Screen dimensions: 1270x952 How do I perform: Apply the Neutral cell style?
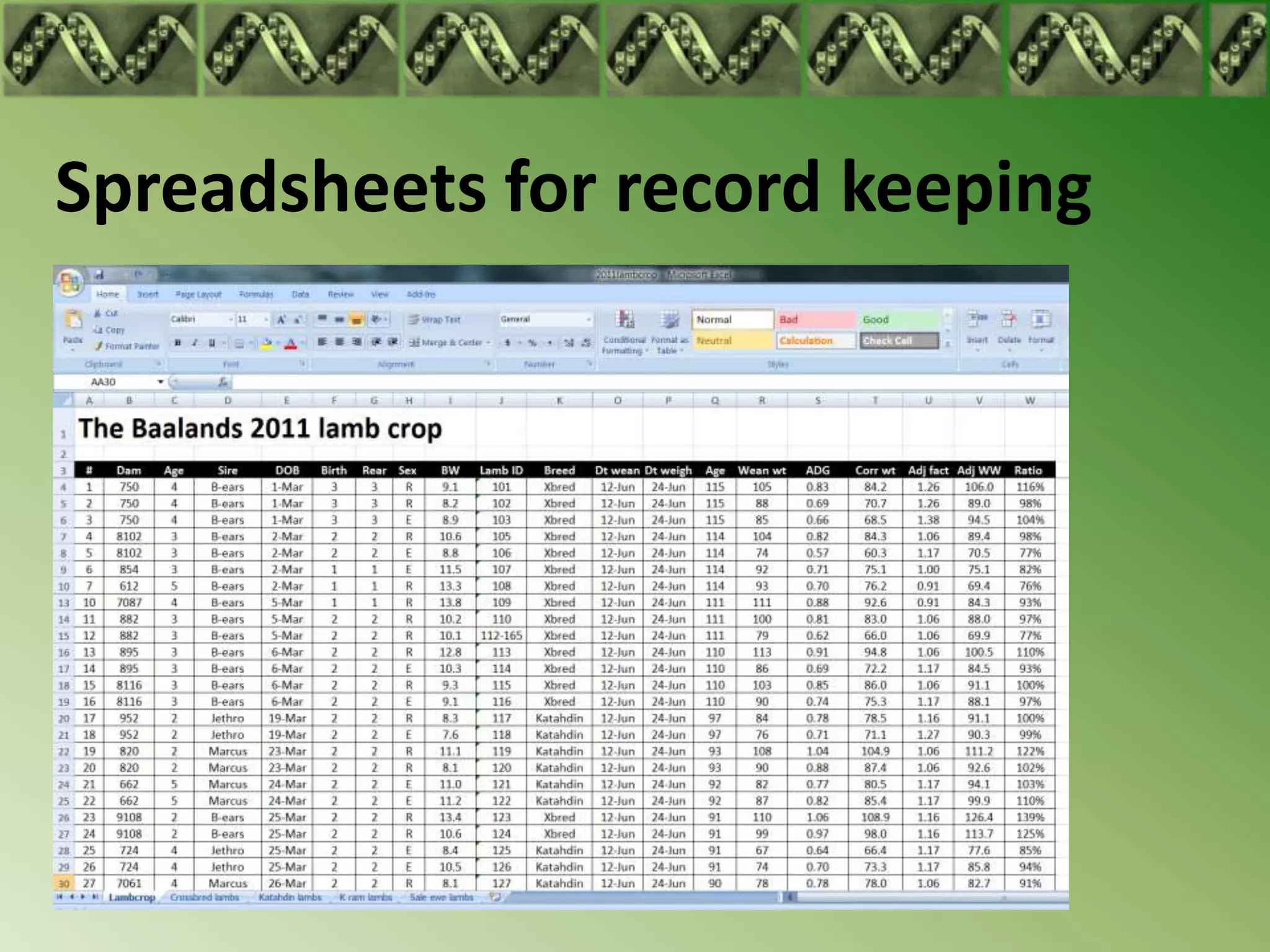coord(732,341)
